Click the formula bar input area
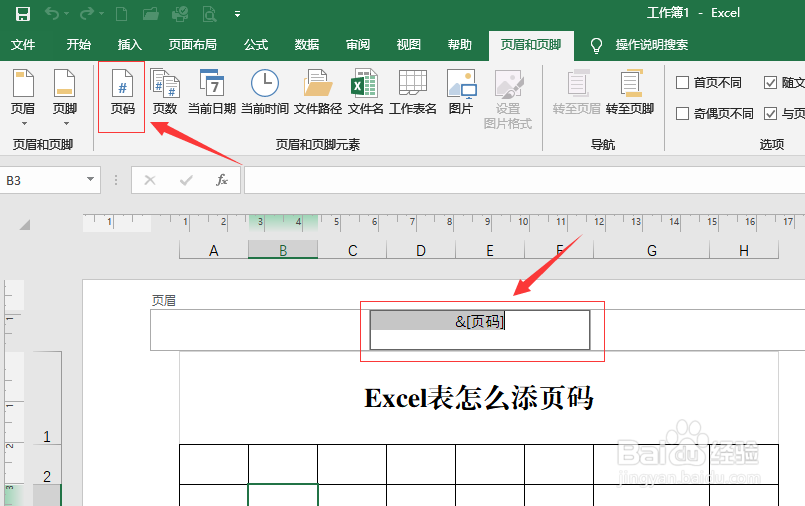Viewport: 805px width, 506px height. pos(524,180)
